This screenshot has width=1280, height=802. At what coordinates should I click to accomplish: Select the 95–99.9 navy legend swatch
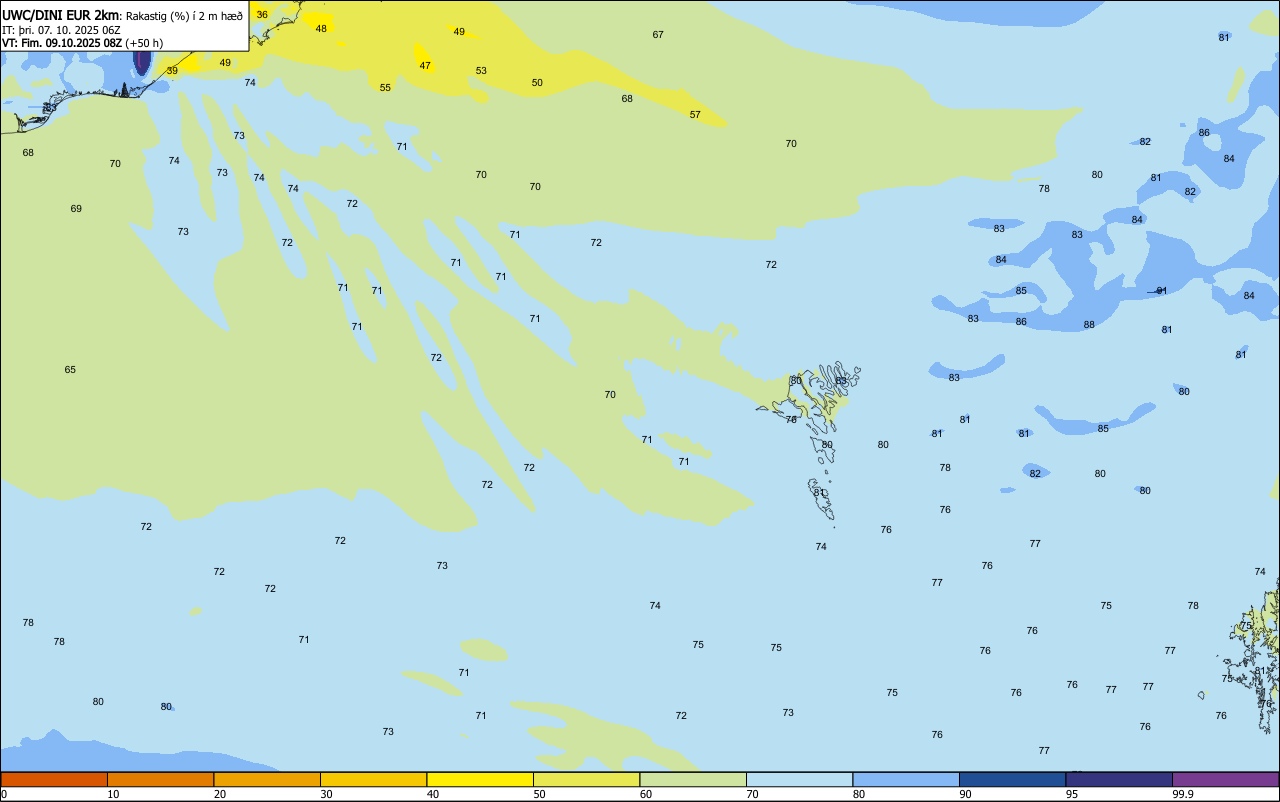point(1119,779)
